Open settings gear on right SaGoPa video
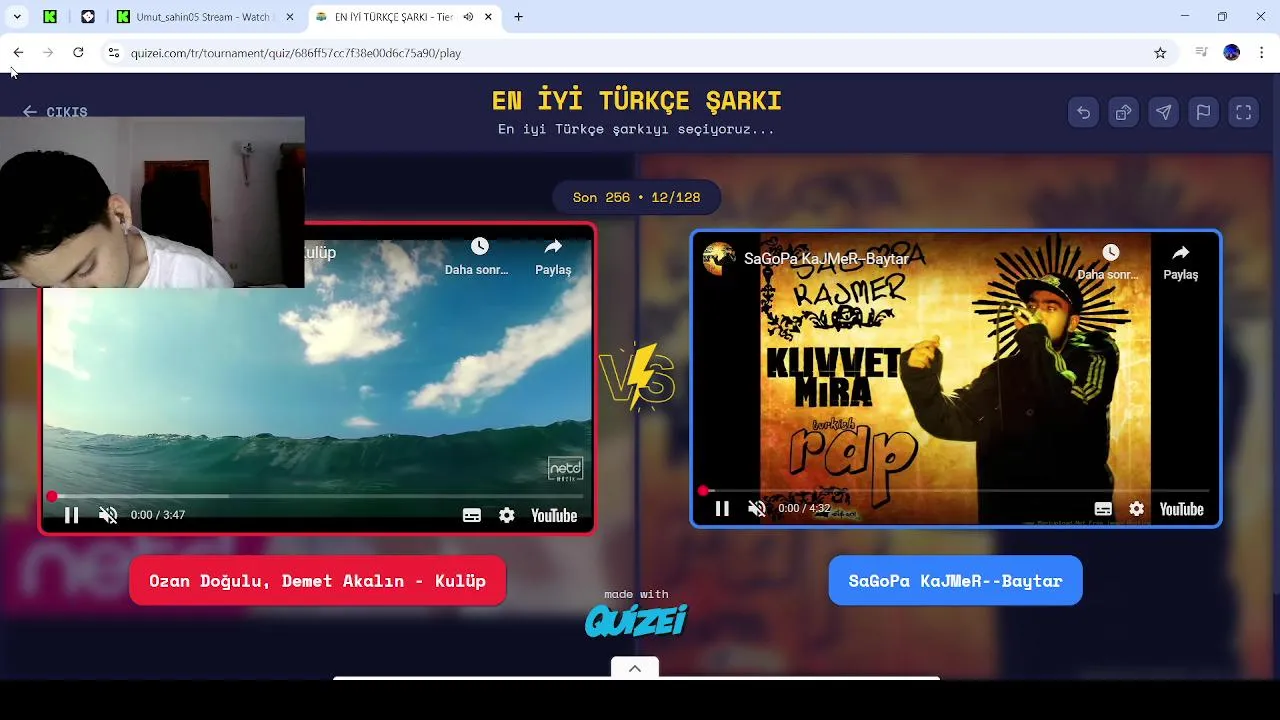 pyautogui.click(x=1136, y=509)
